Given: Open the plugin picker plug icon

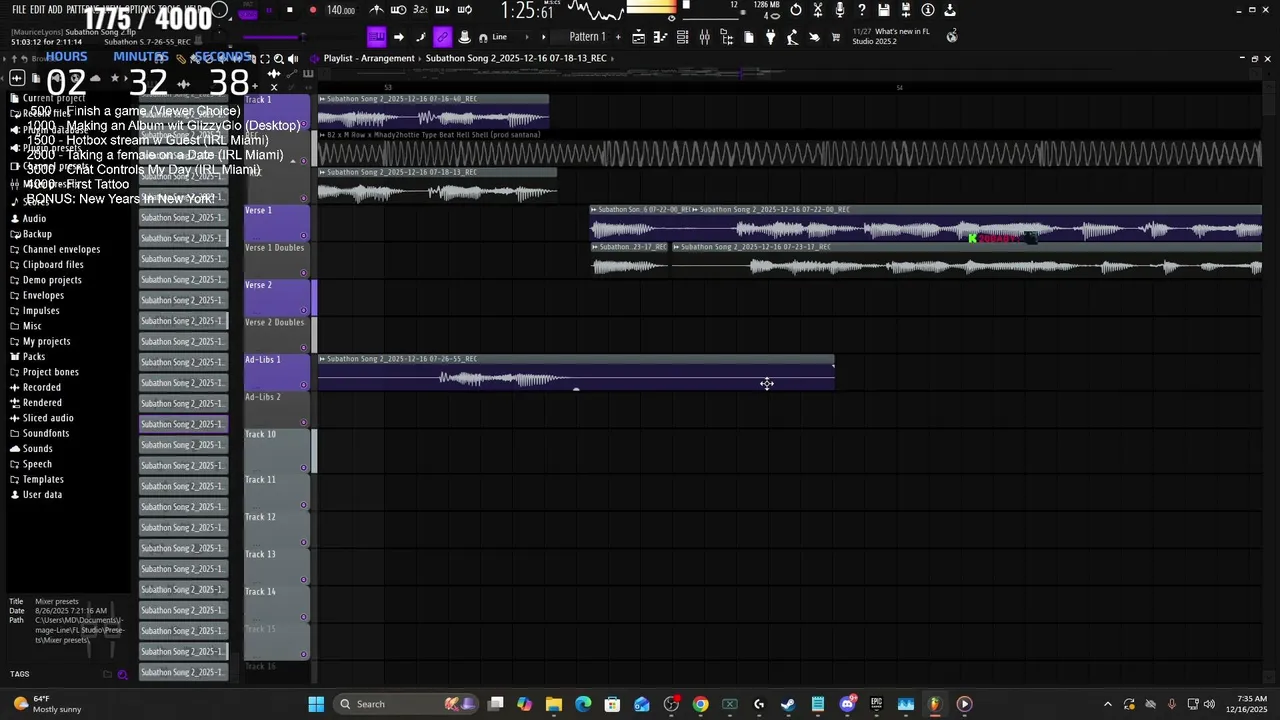Looking at the screenshot, I should [770, 37].
